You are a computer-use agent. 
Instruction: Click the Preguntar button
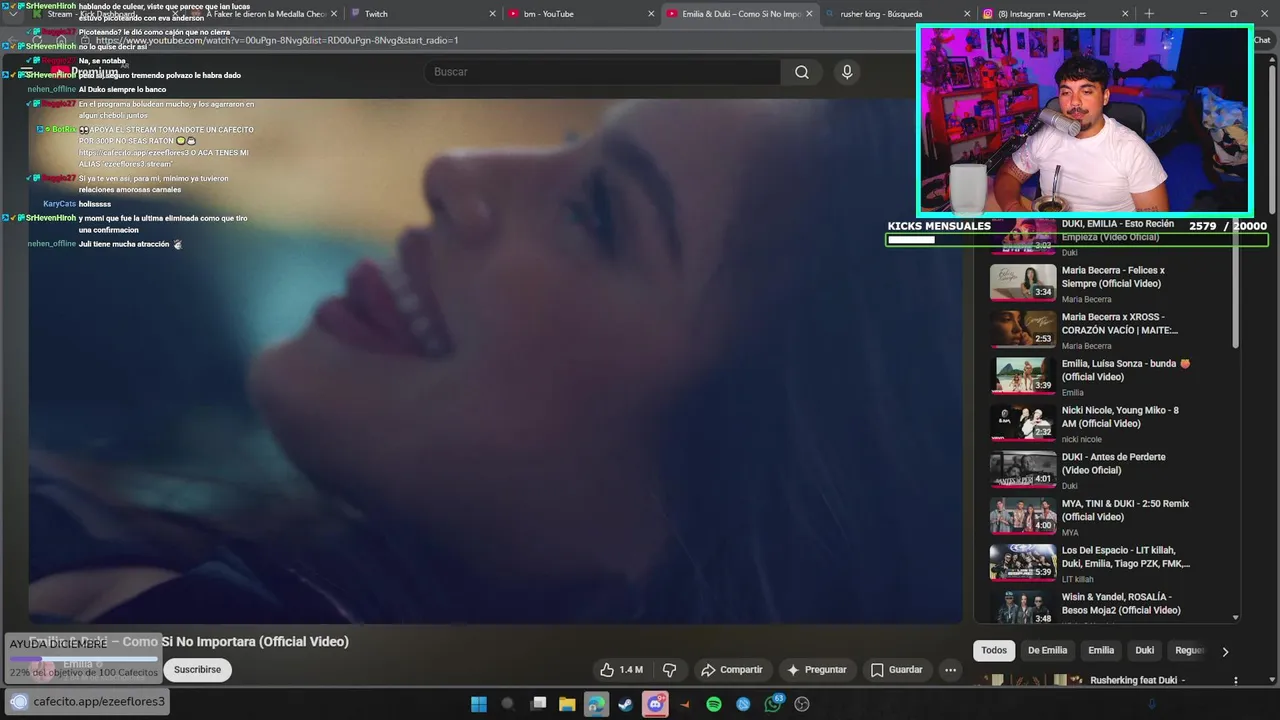point(817,670)
